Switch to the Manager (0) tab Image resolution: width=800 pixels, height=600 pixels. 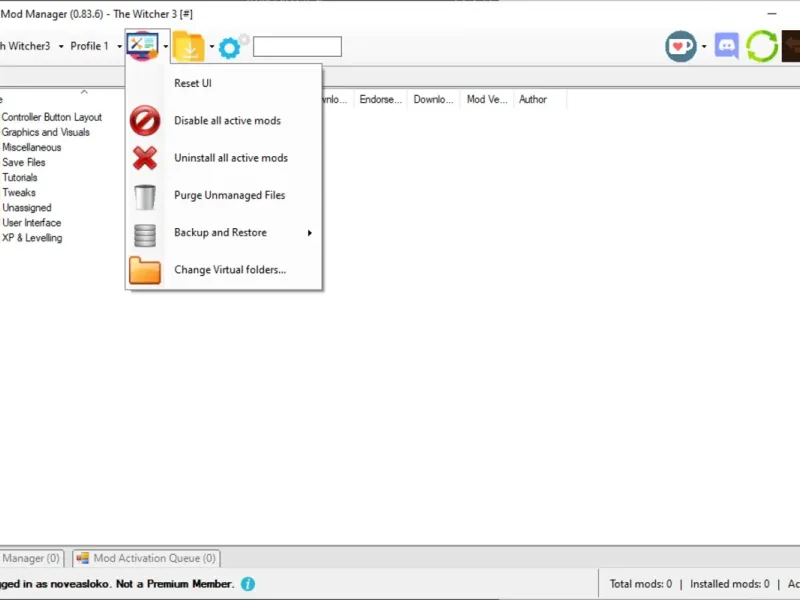coord(31,558)
